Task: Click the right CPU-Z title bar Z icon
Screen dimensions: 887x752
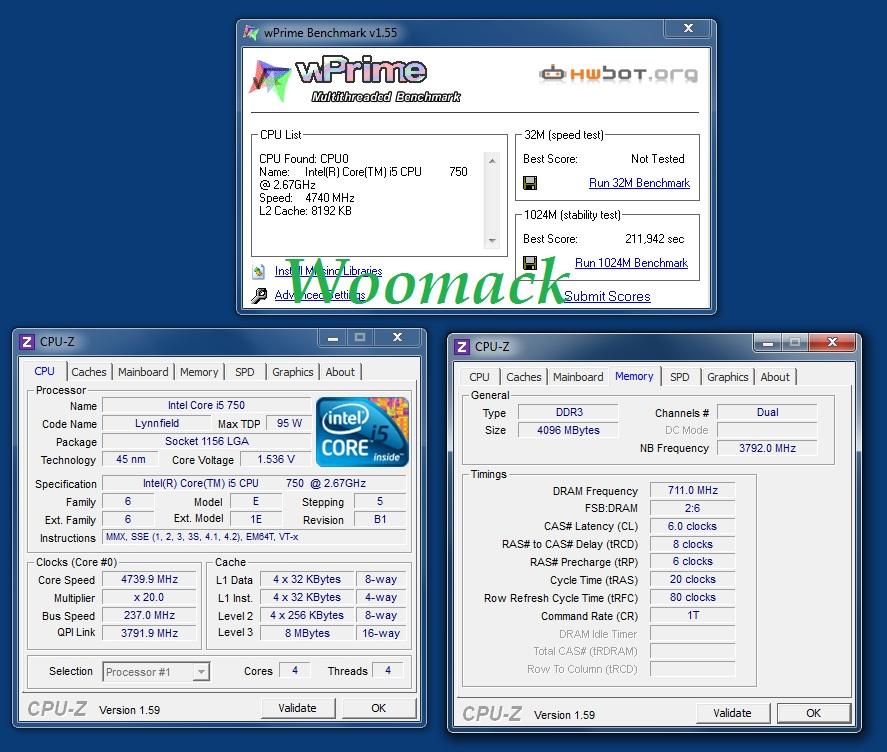Action: point(462,347)
